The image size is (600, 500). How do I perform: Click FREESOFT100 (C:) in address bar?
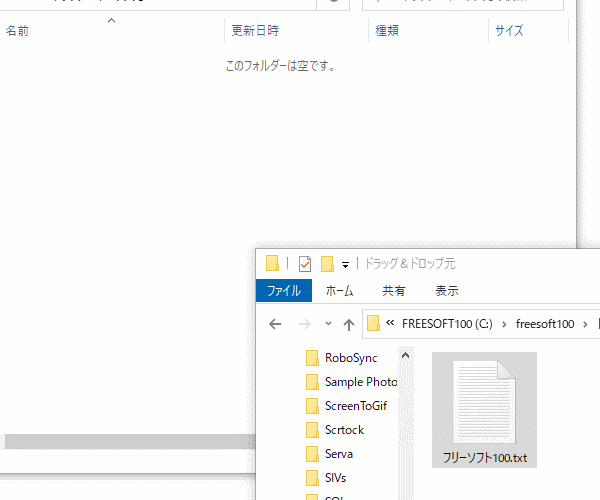[x=447, y=324]
